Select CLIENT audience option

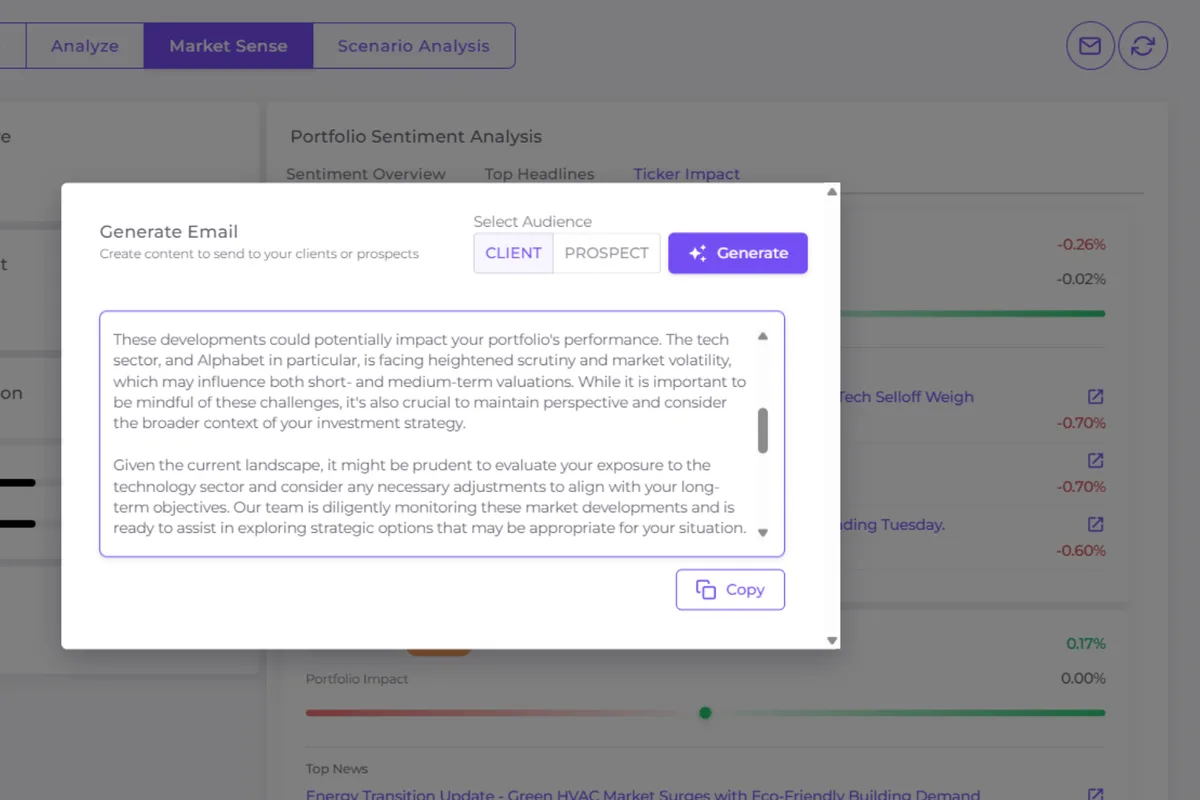click(513, 253)
